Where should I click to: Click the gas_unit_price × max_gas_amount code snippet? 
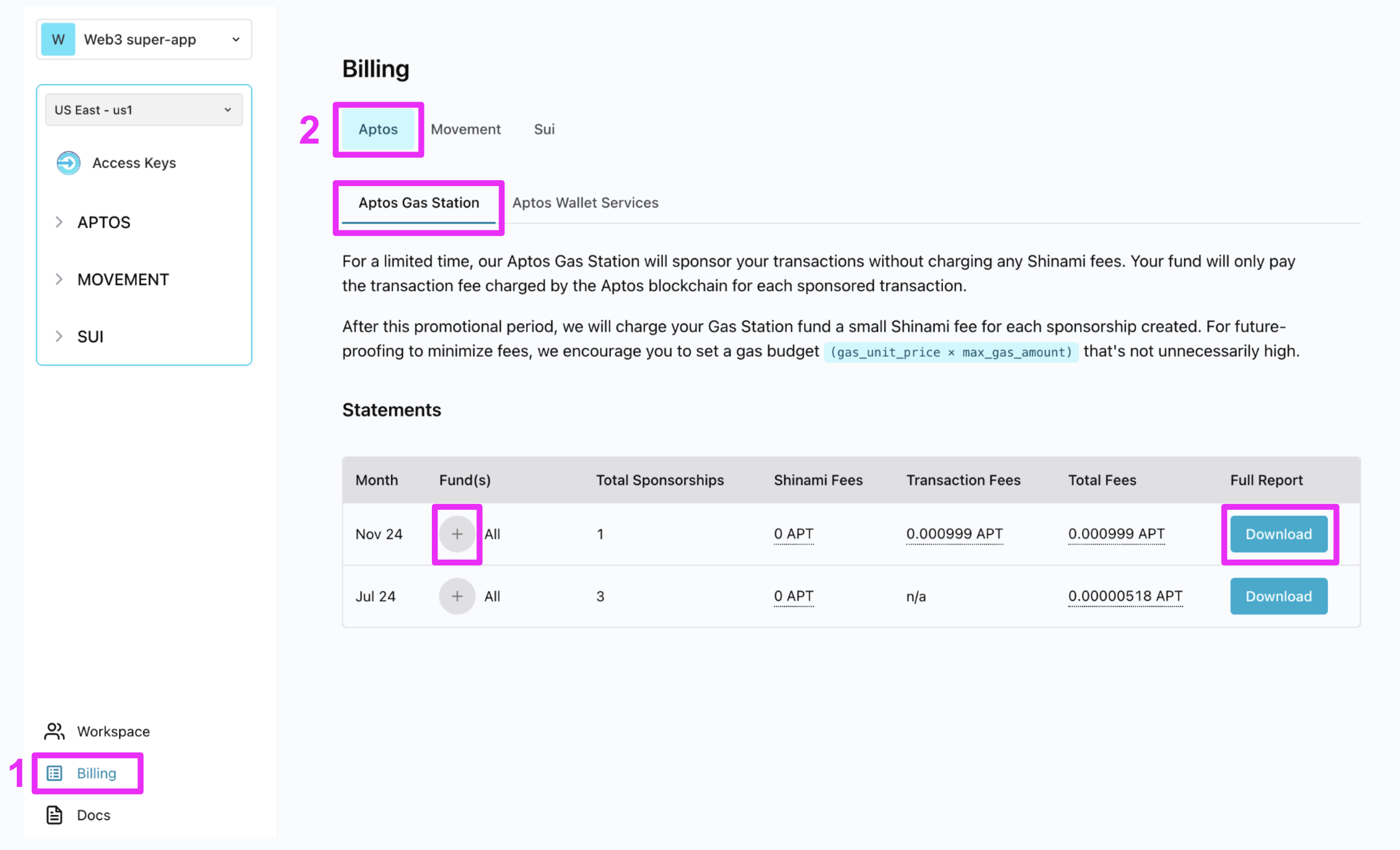click(x=951, y=352)
